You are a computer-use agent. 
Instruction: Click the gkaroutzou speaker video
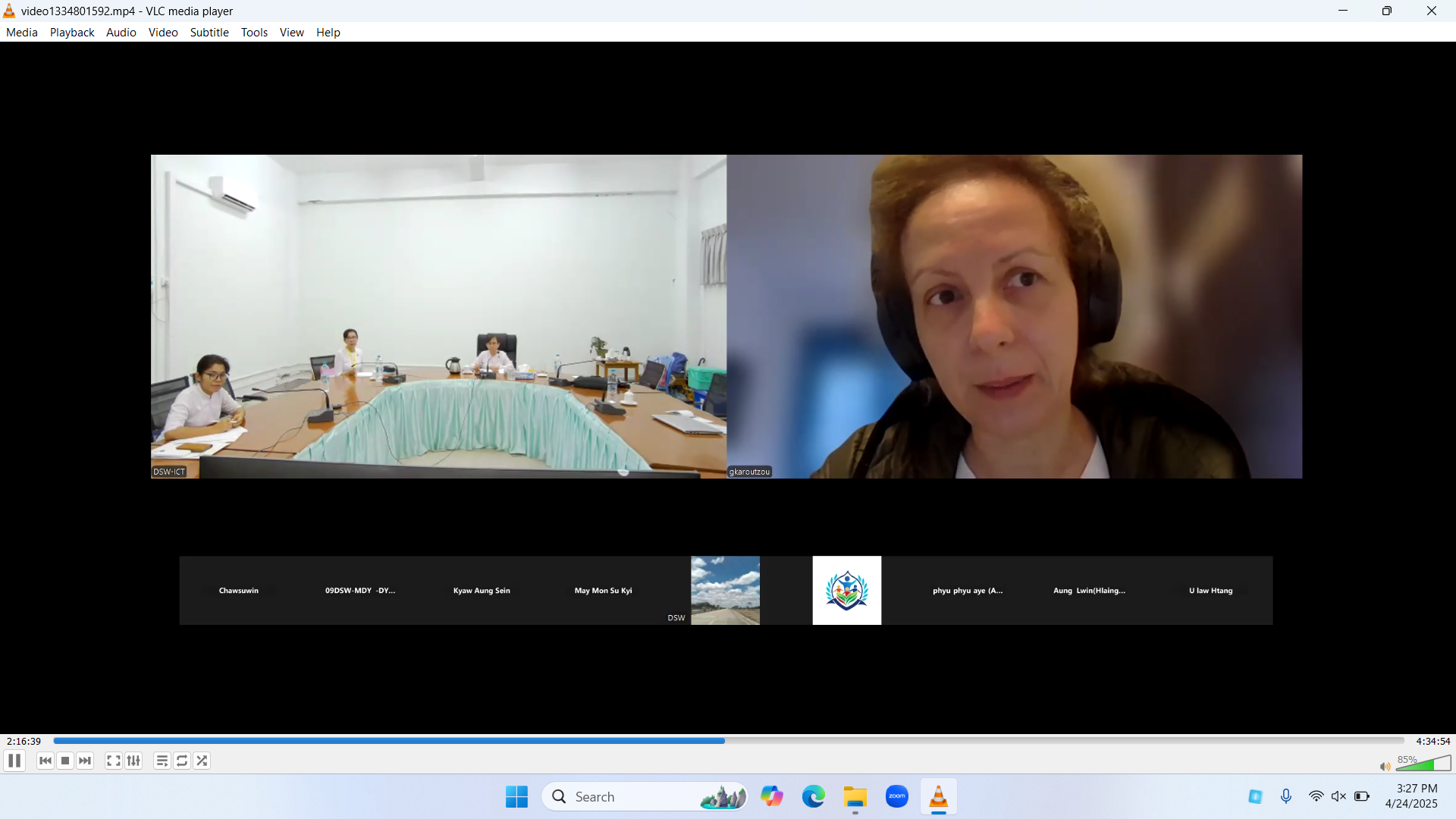point(1015,316)
